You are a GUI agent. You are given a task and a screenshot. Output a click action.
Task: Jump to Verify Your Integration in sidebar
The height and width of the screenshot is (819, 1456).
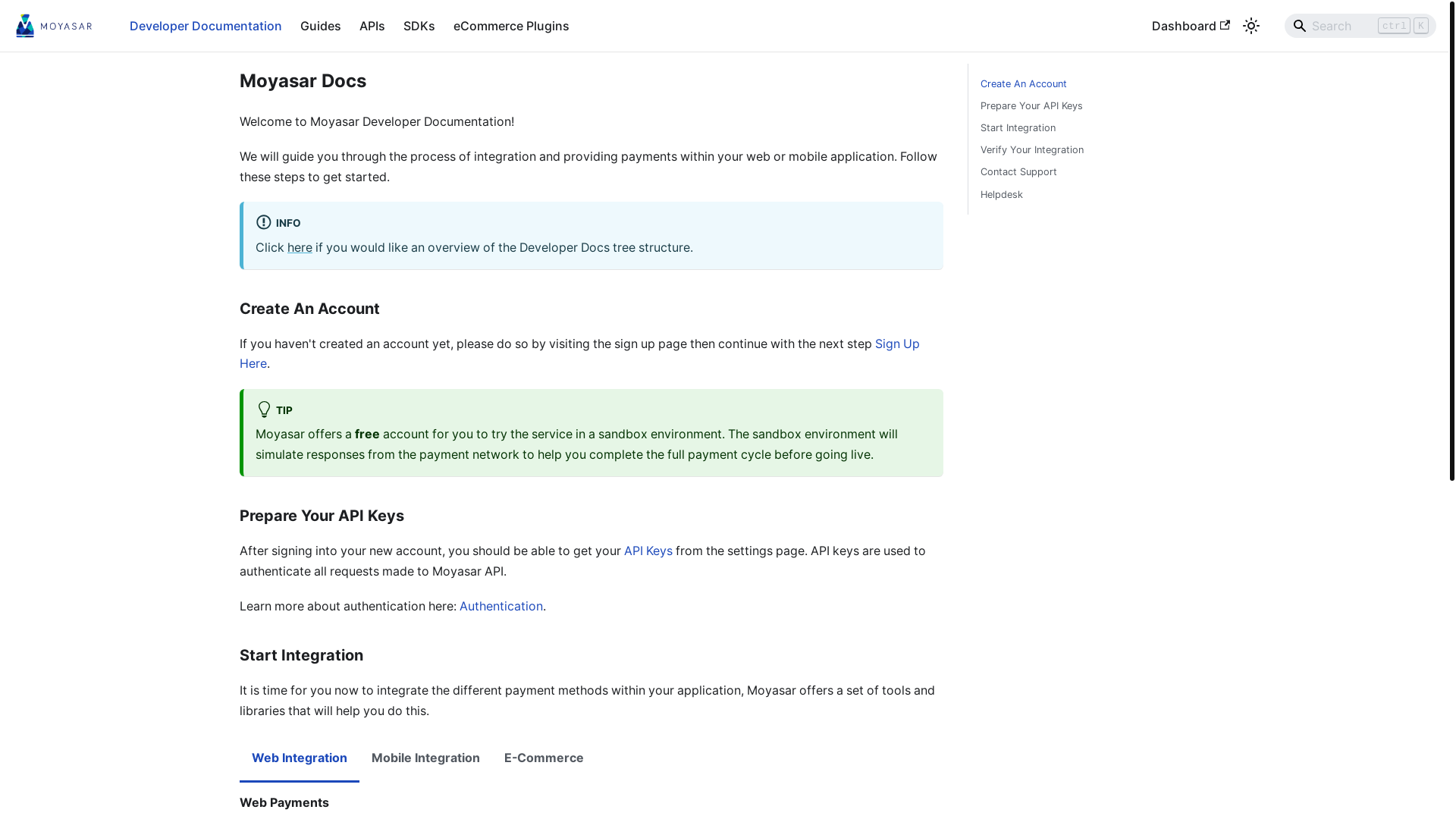pyautogui.click(x=1032, y=149)
